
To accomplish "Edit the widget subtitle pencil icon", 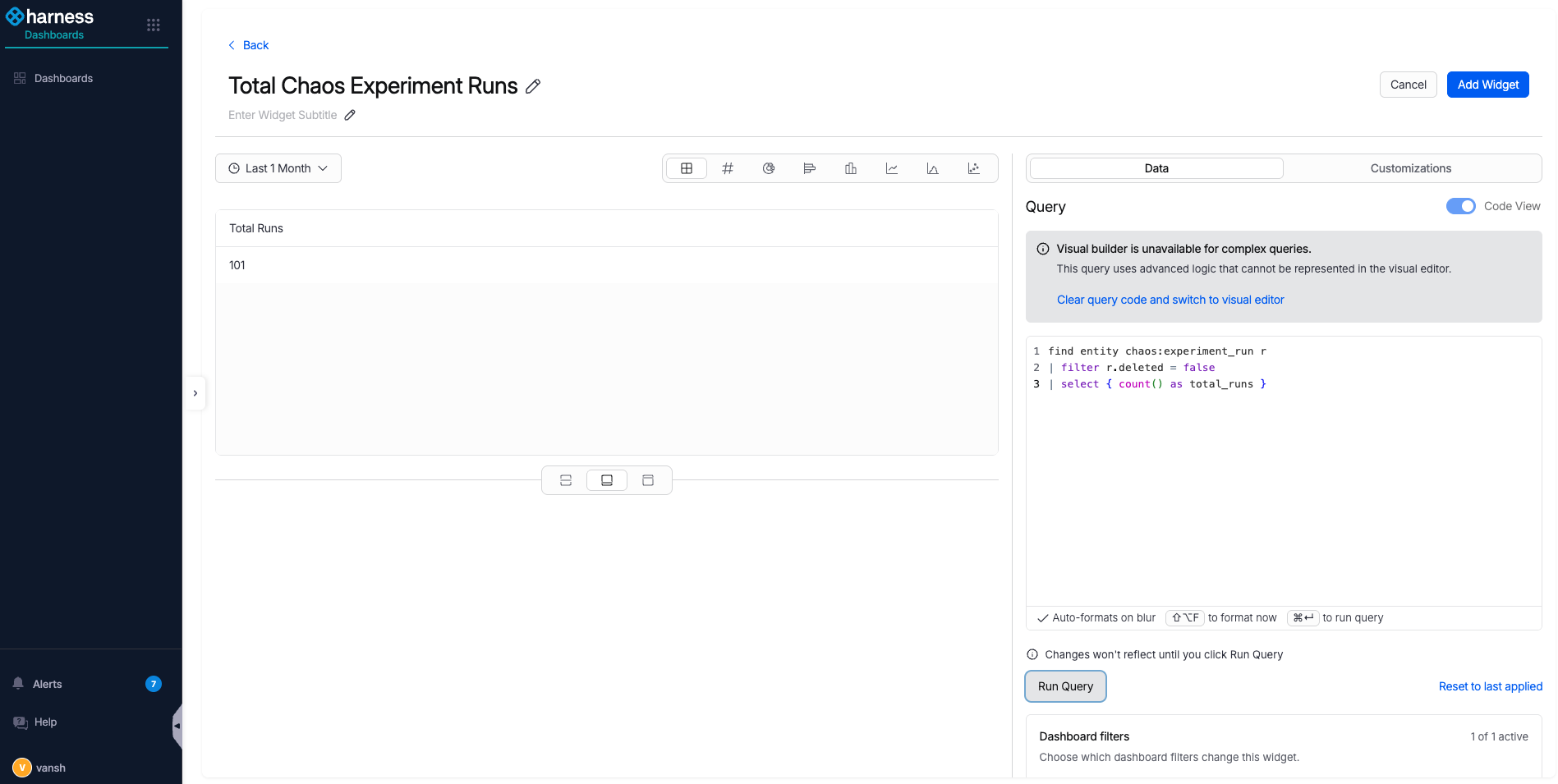I will tap(350, 115).
